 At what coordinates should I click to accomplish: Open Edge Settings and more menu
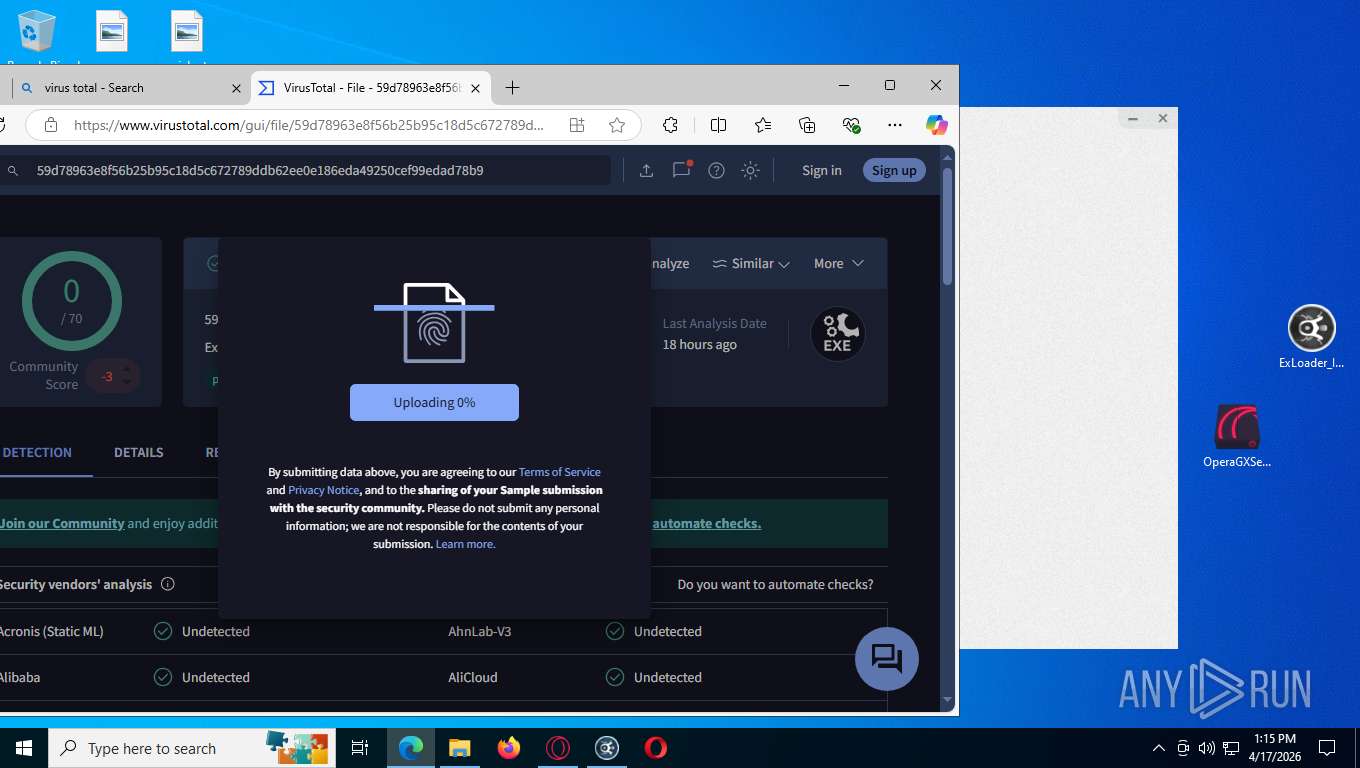click(895, 125)
